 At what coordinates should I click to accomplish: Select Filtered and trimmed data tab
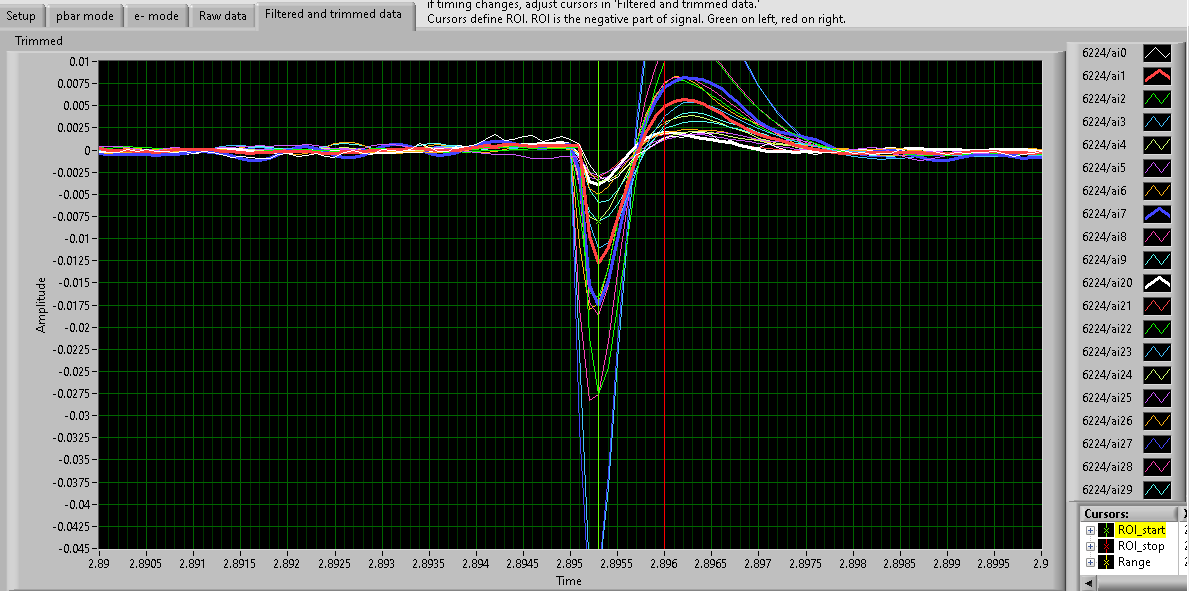tap(334, 14)
